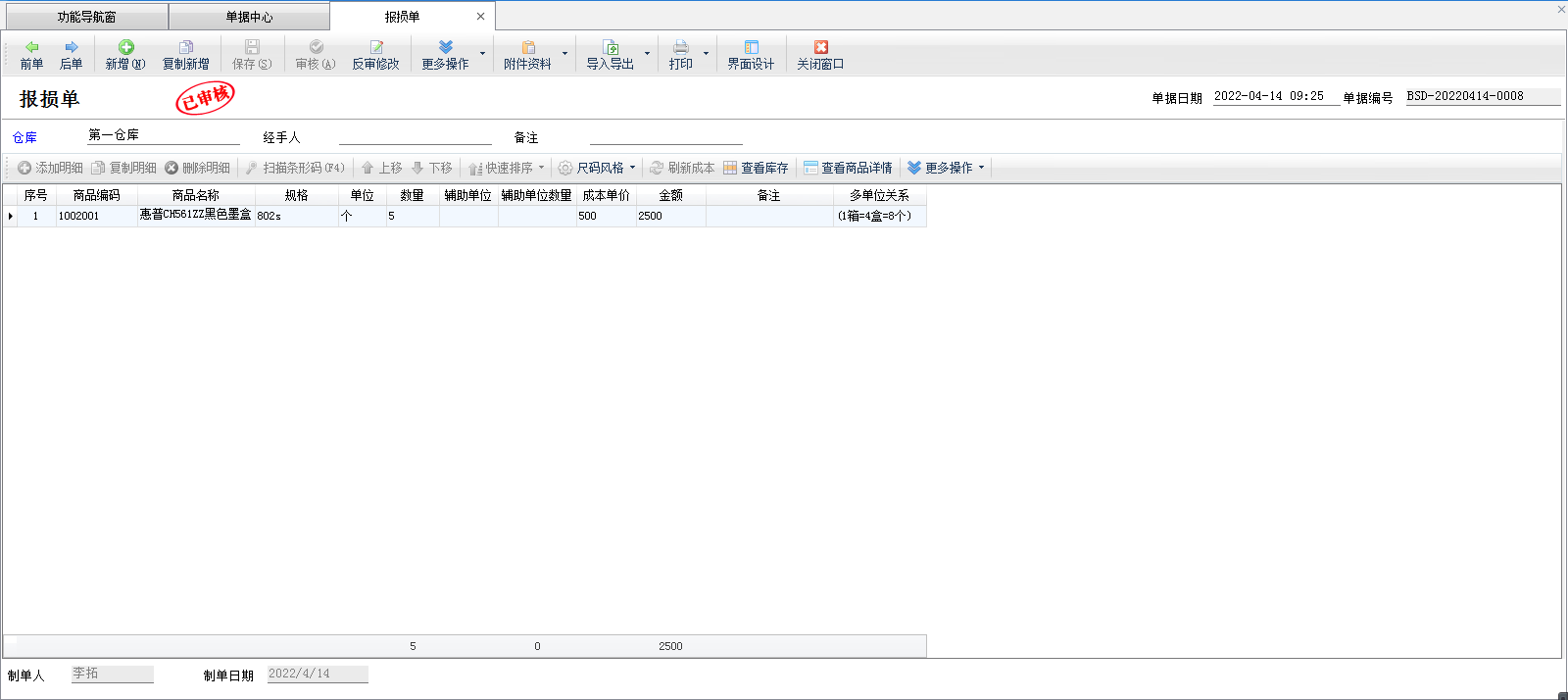Expand the 尺码风格 size style menu

click(x=597, y=168)
